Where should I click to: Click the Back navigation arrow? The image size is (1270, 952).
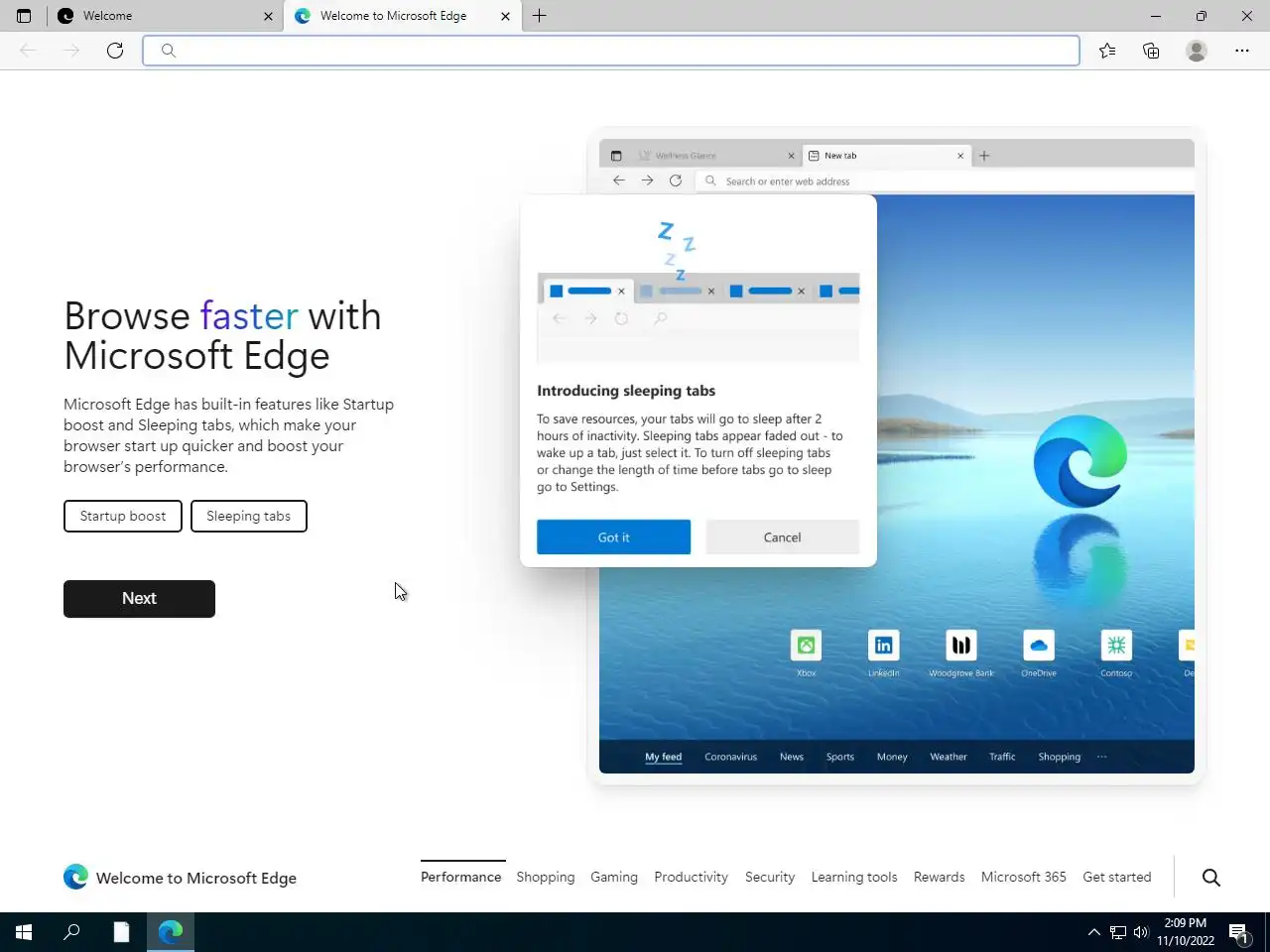coord(28,51)
